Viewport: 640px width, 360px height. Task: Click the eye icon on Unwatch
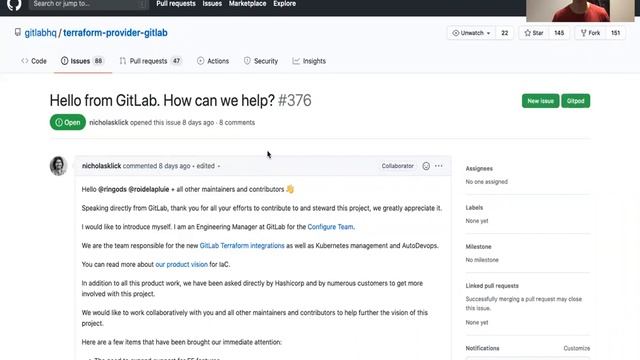(x=456, y=33)
